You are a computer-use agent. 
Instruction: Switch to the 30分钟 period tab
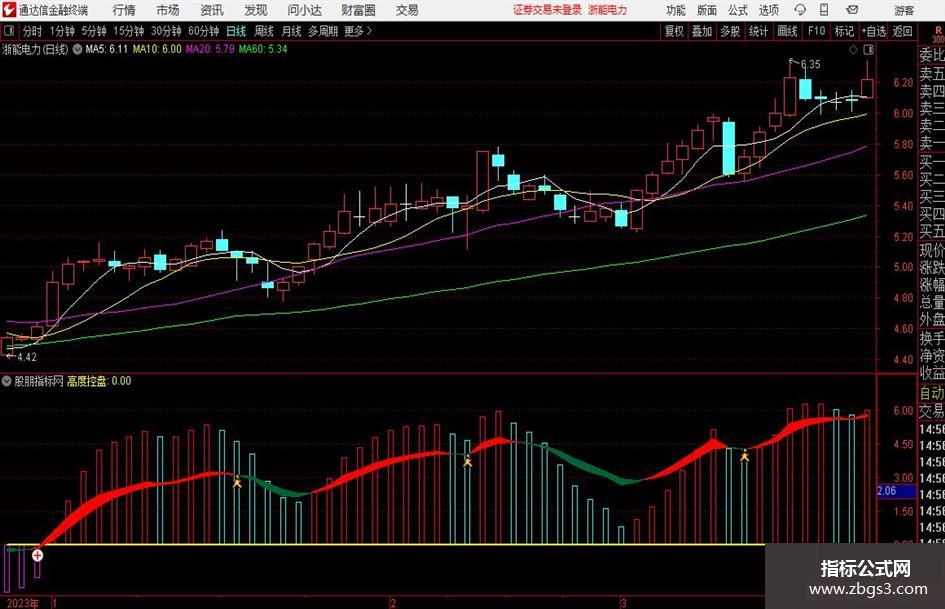pos(166,31)
